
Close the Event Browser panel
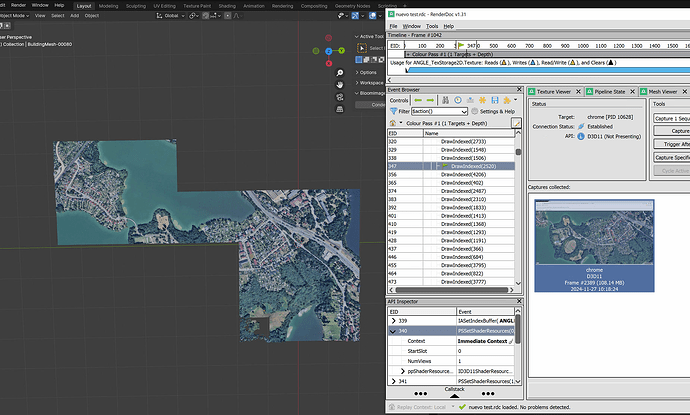click(519, 89)
